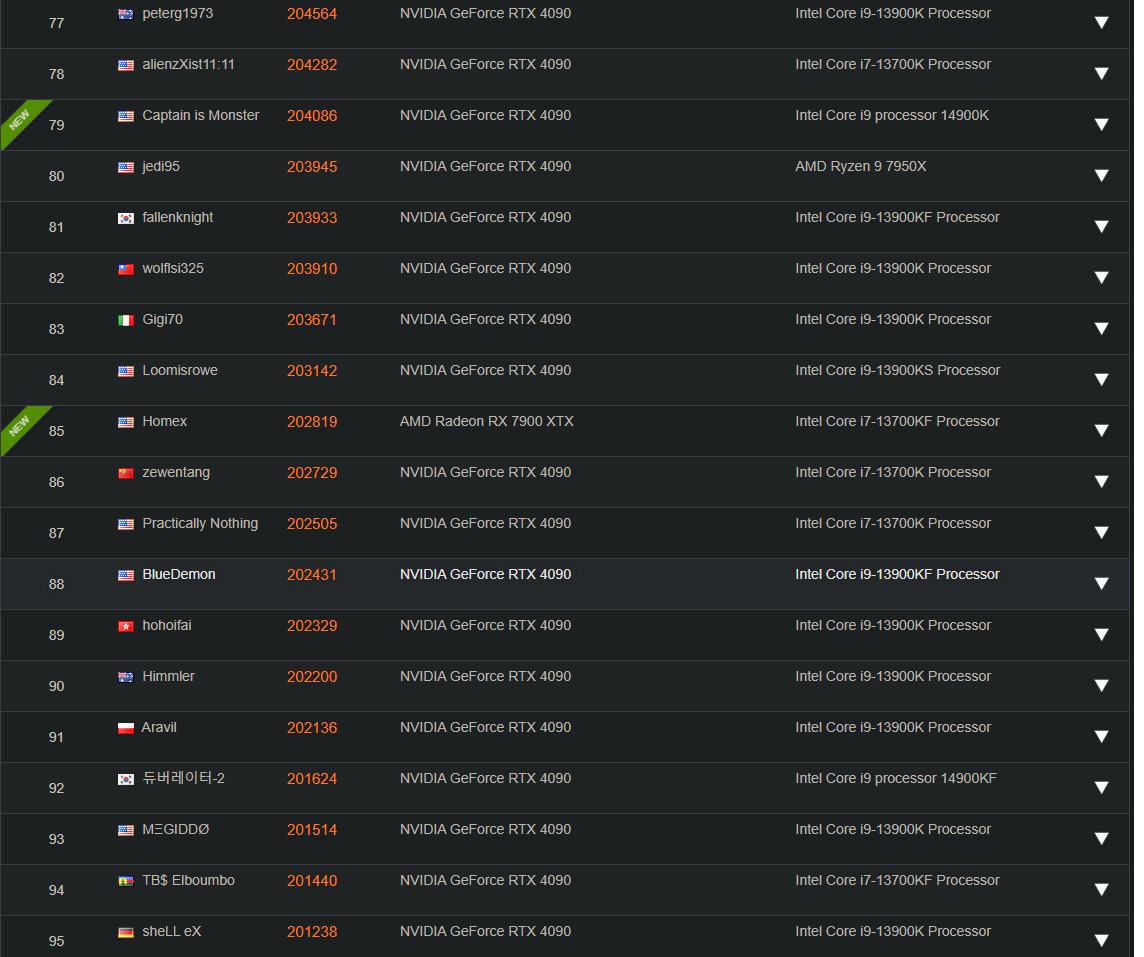This screenshot has width=1144, height=957.
Task: Click the Germany flag beside sheLL eX
Action: coord(125,932)
